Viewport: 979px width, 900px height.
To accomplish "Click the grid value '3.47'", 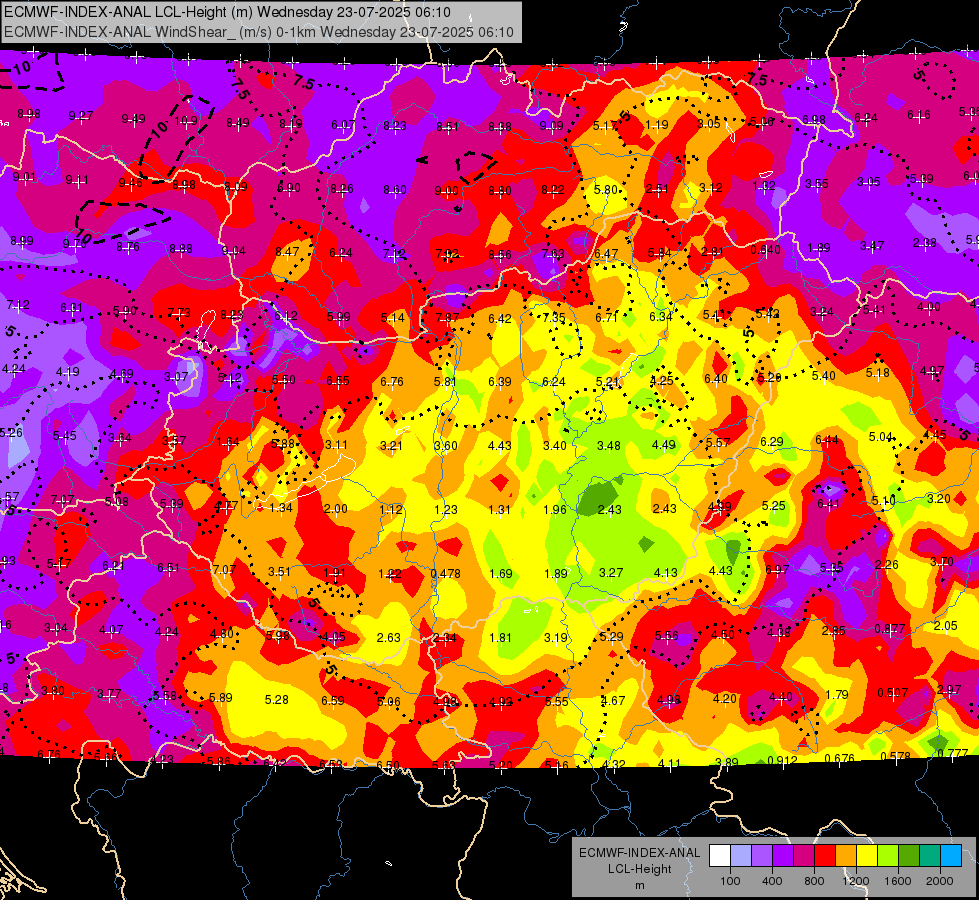I will [872, 245].
